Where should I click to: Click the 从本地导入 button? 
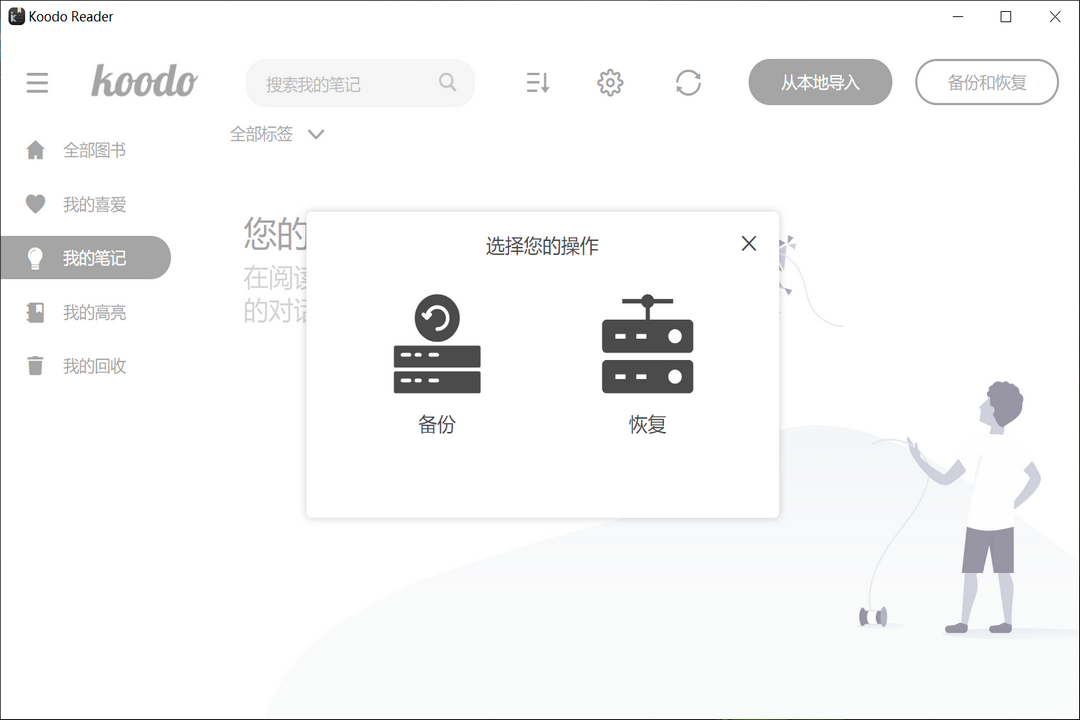click(x=820, y=82)
